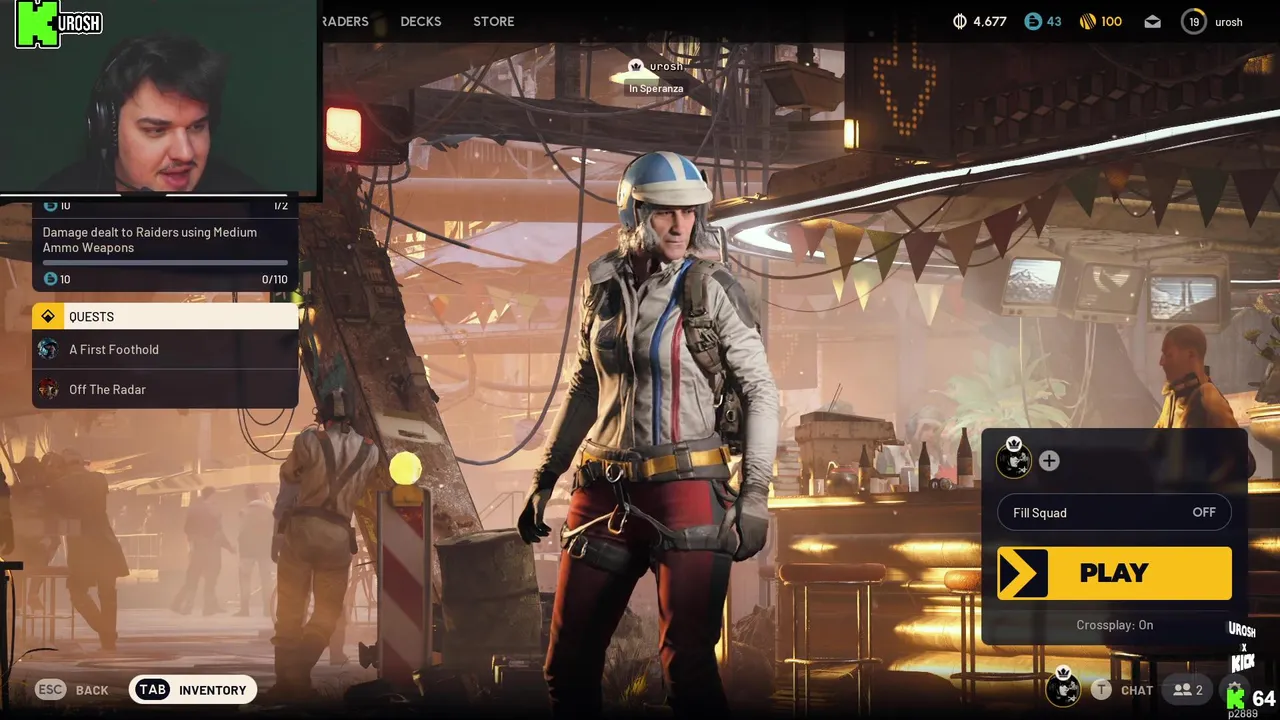Toggle Fill Squad off setting
1280x720 pixels.
(1114, 513)
